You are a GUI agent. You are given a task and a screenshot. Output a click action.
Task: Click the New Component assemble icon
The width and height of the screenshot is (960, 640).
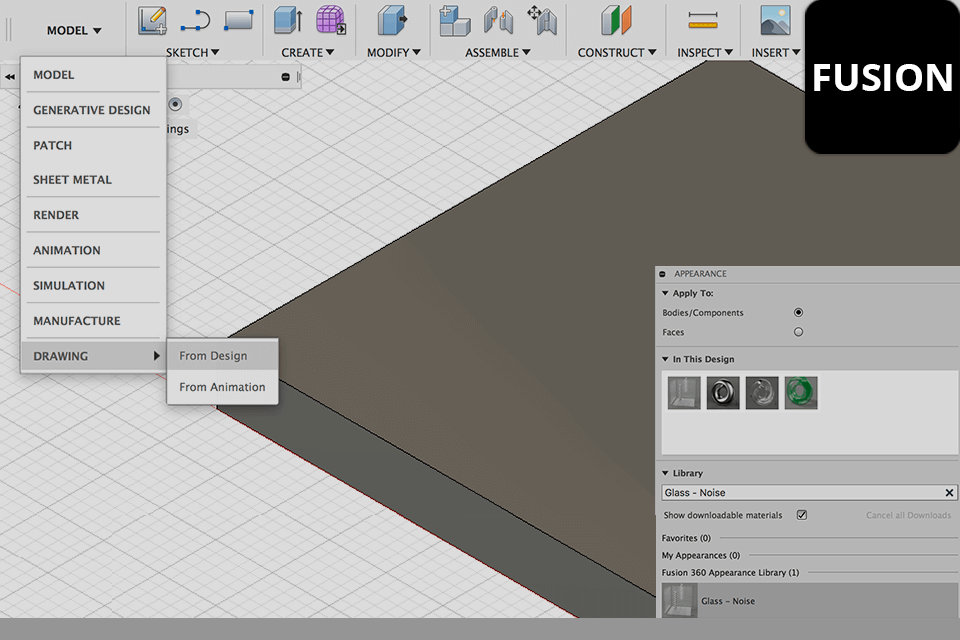[455, 20]
